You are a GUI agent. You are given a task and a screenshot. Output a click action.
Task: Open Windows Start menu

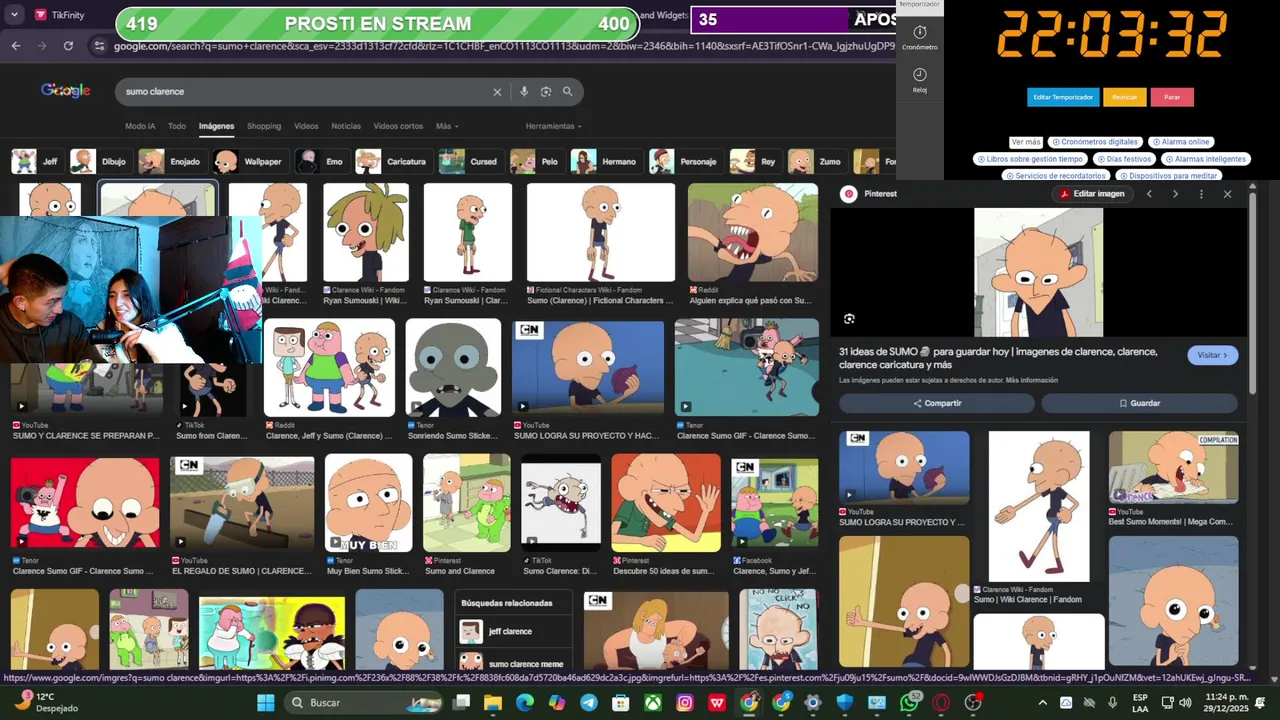(x=266, y=703)
